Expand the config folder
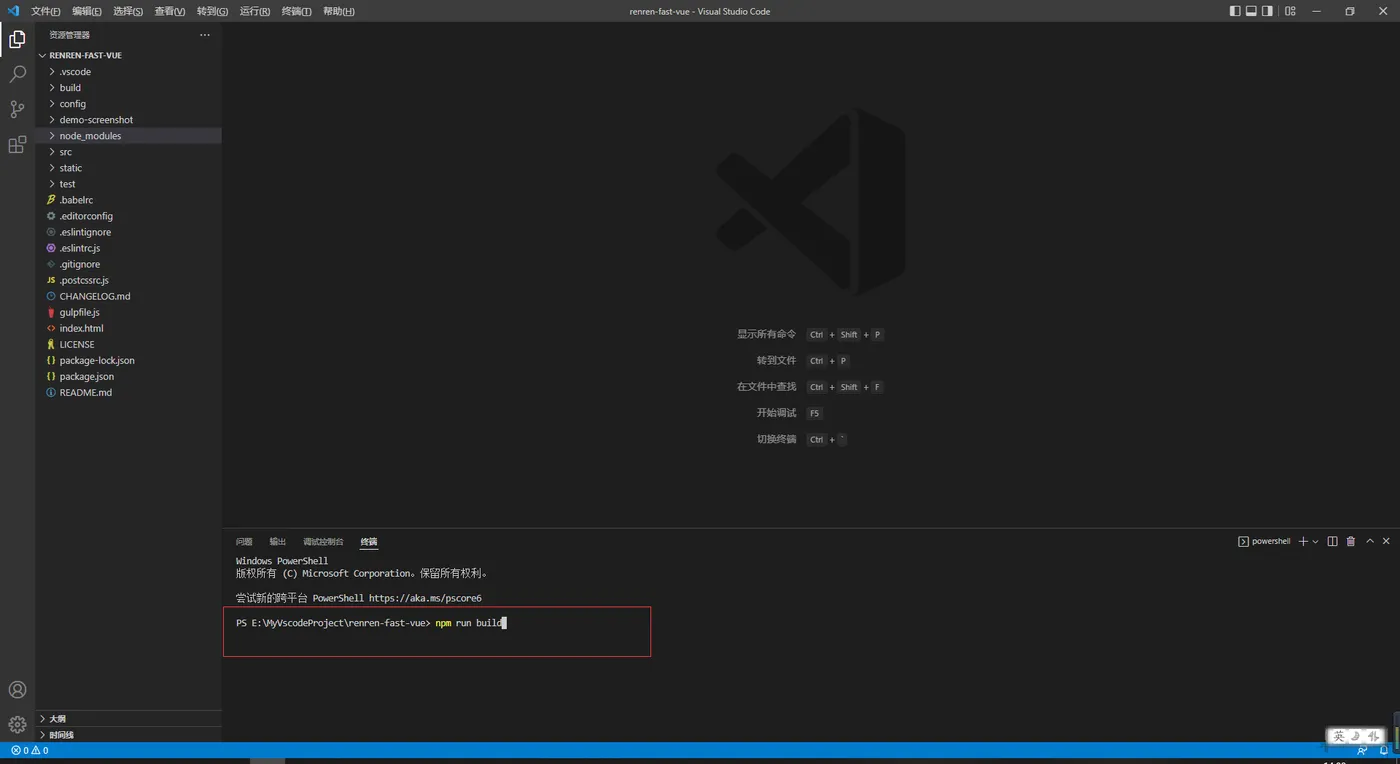 [128, 104]
